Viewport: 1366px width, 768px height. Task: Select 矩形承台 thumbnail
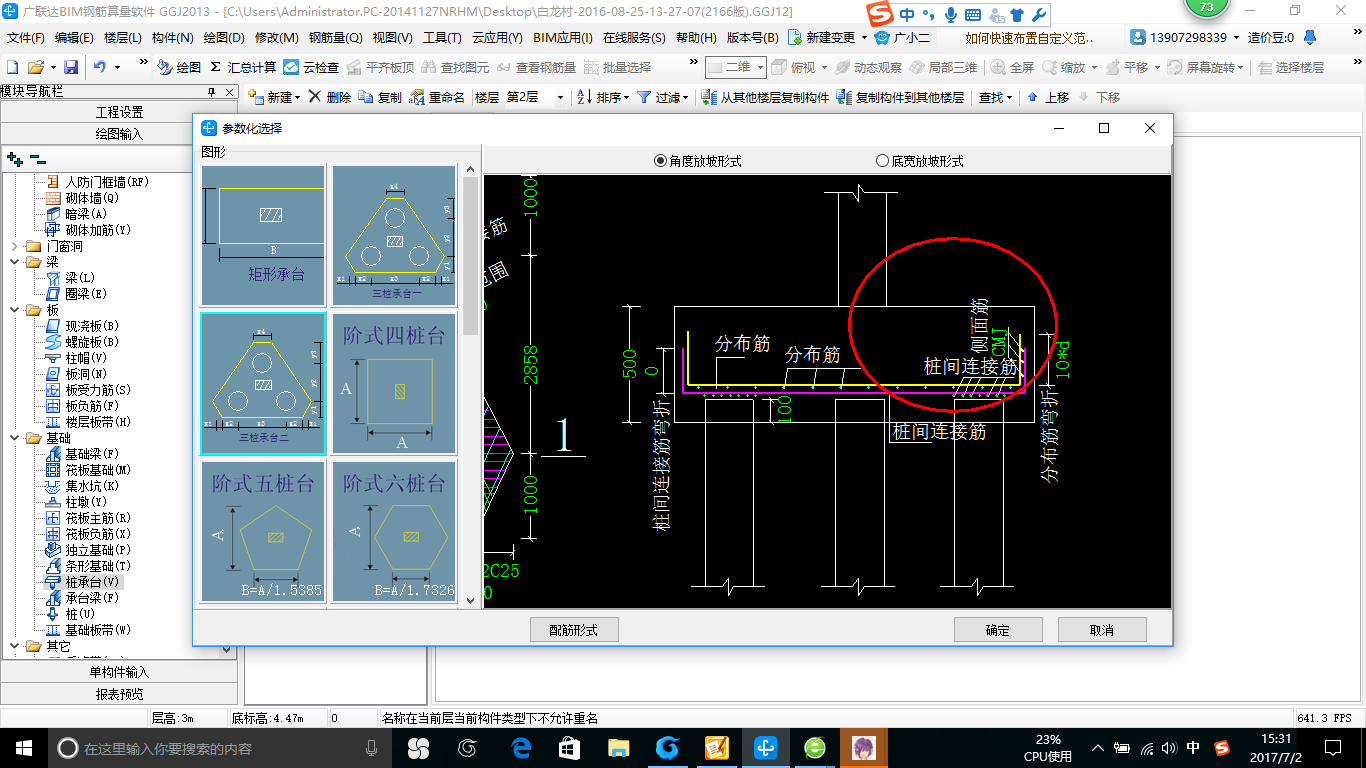pyautogui.click(x=263, y=236)
